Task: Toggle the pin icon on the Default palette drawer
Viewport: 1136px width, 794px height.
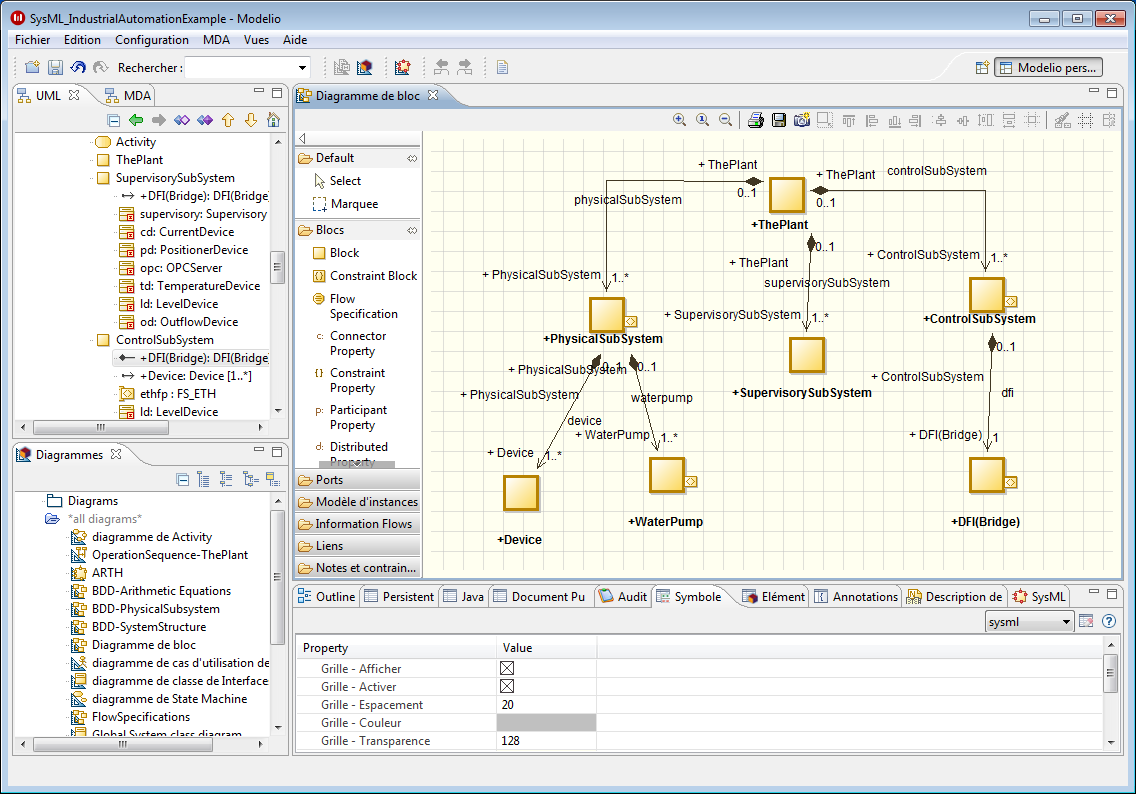Action: (412, 158)
